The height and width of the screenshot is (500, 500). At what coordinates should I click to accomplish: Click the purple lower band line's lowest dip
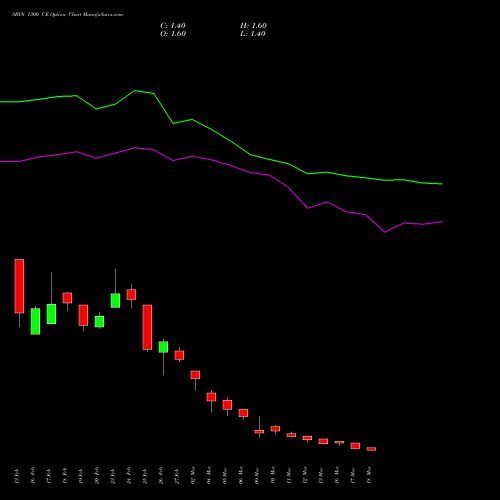point(385,232)
